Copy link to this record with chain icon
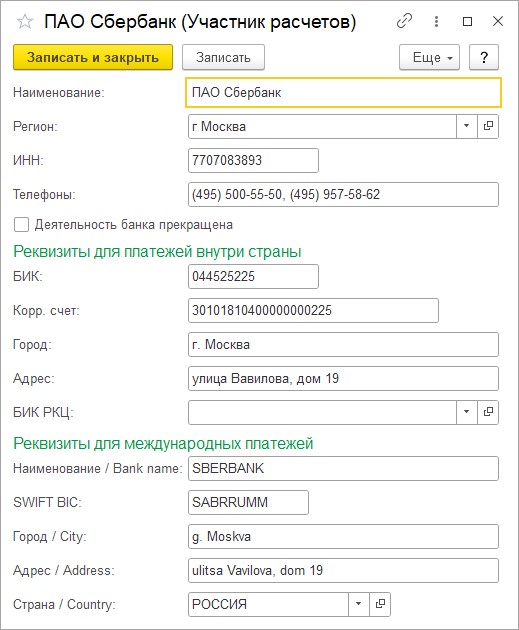The height and width of the screenshot is (630, 519). click(404, 21)
